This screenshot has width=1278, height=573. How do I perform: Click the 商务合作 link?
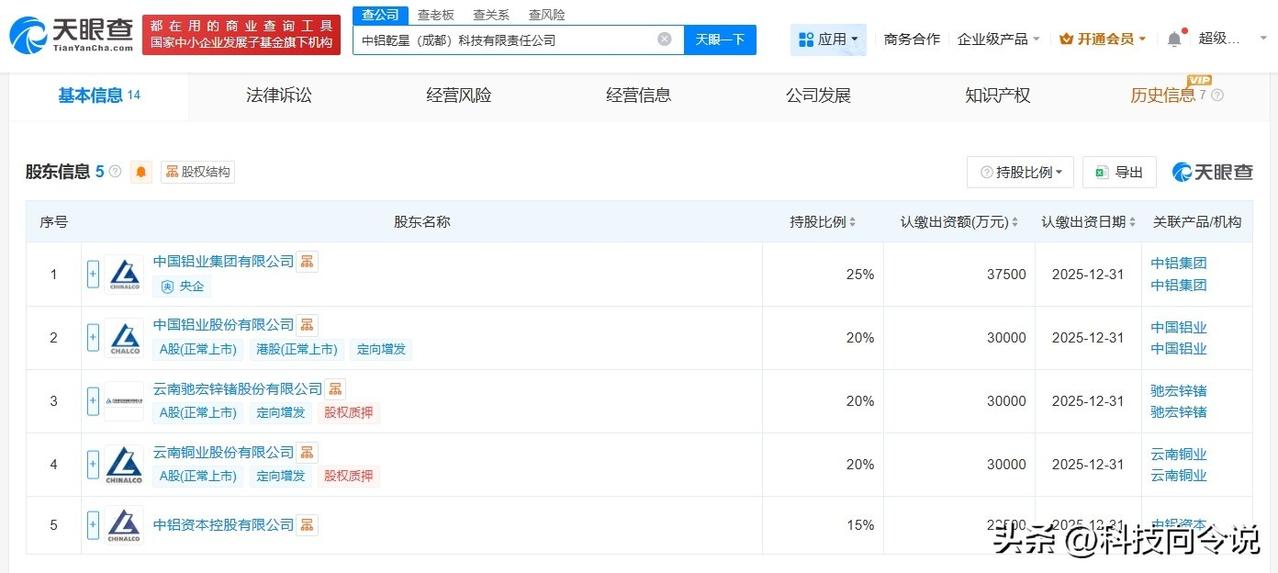912,39
